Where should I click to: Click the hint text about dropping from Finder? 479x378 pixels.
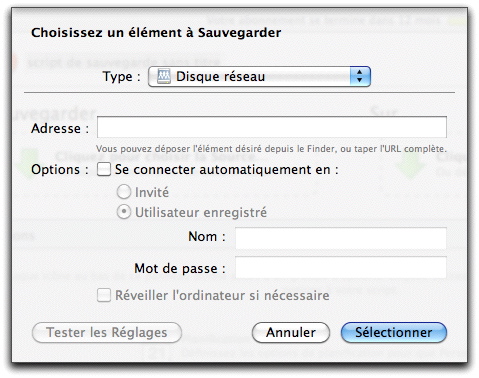click(271, 149)
